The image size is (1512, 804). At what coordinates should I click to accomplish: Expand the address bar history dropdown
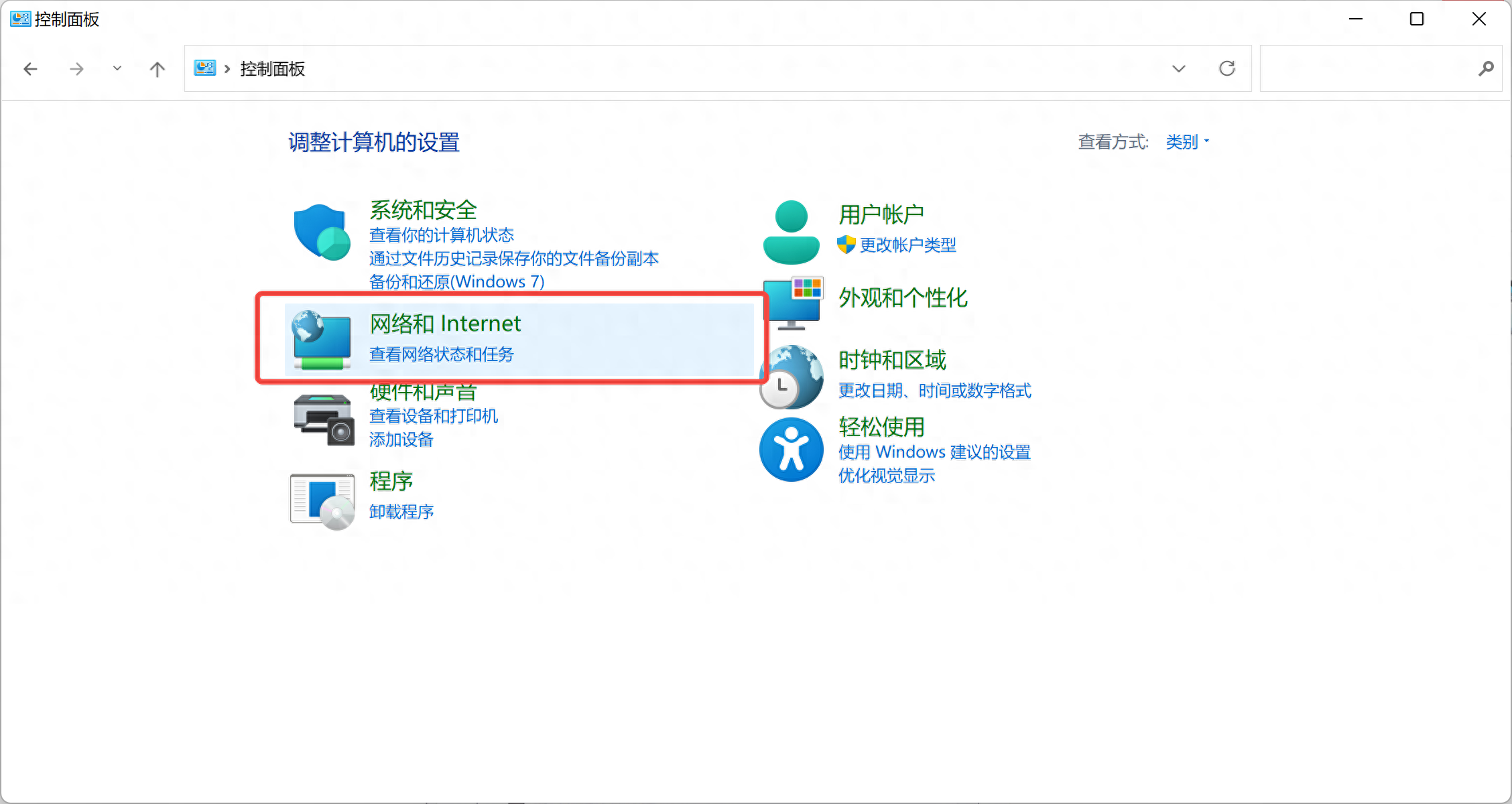(1178, 68)
